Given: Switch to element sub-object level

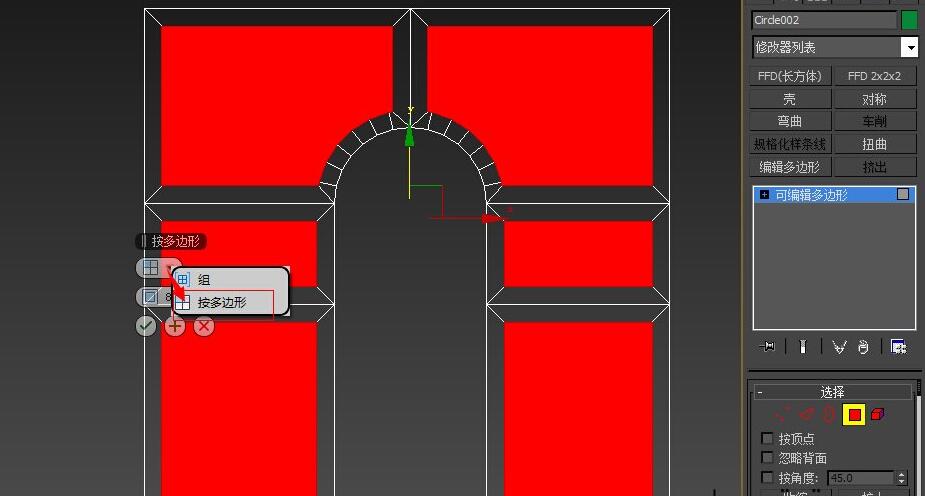Looking at the screenshot, I should click(x=877, y=415).
